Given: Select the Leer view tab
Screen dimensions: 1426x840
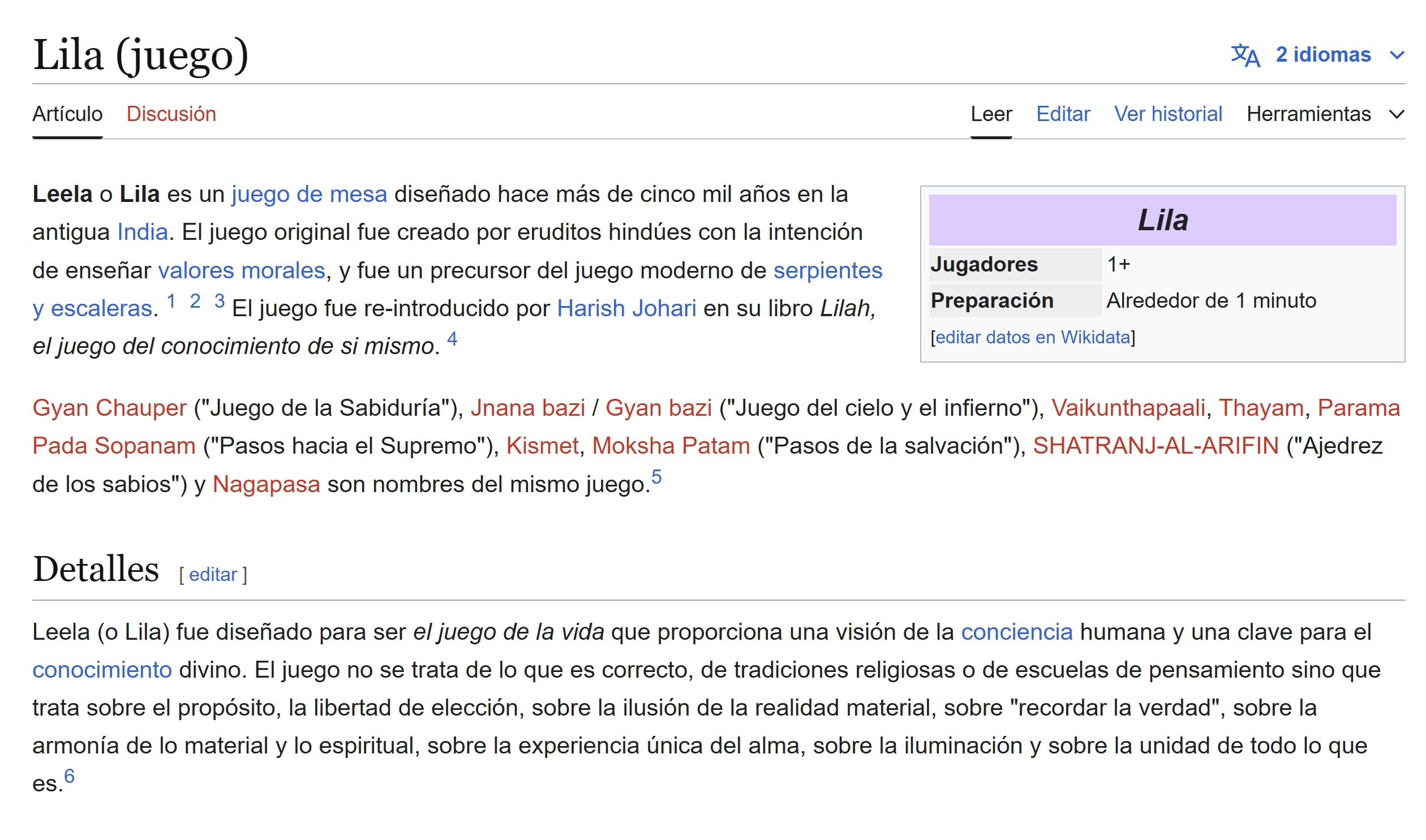Looking at the screenshot, I should (991, 114).
